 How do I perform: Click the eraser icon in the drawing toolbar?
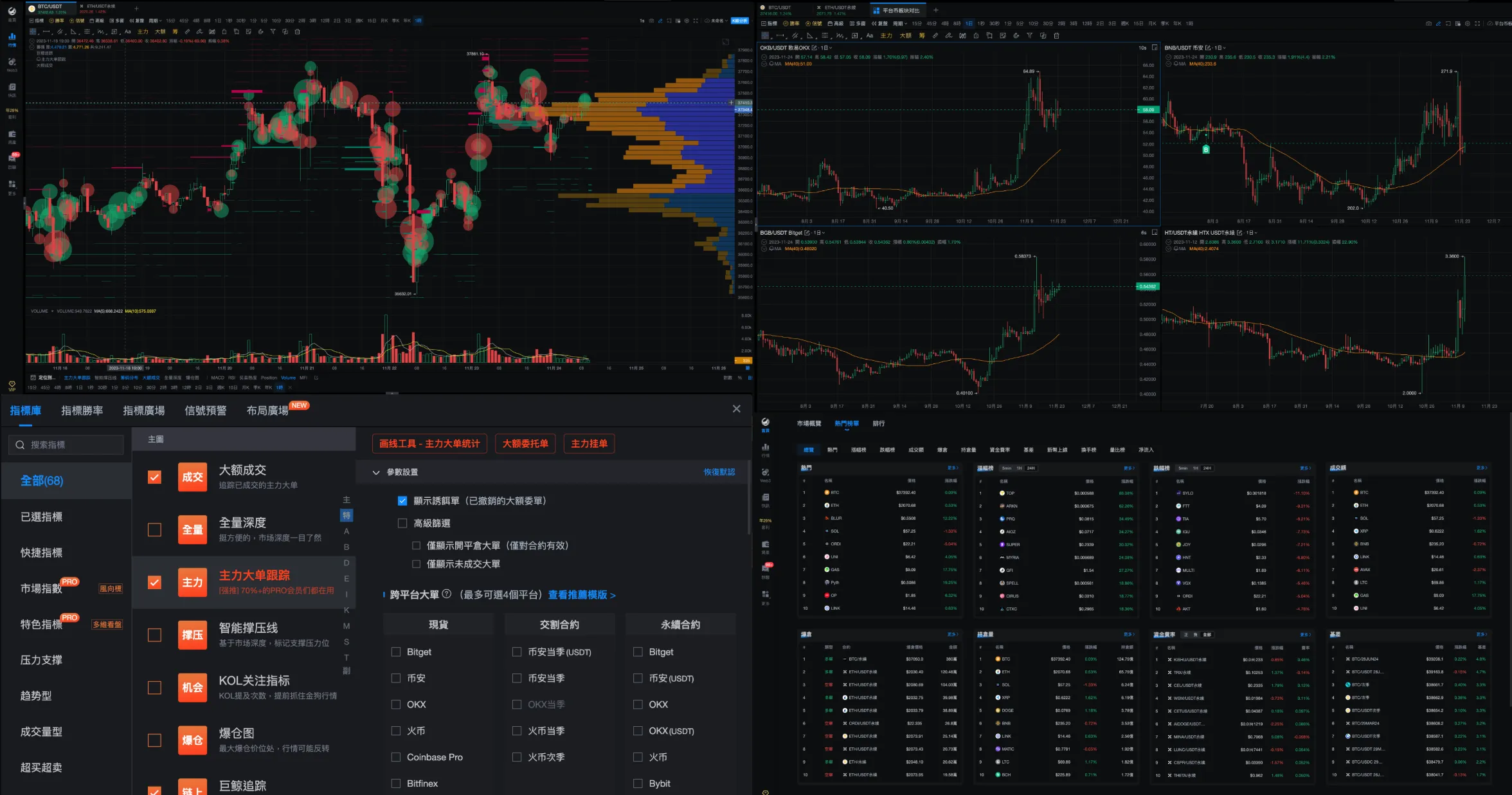pos(260,31)
